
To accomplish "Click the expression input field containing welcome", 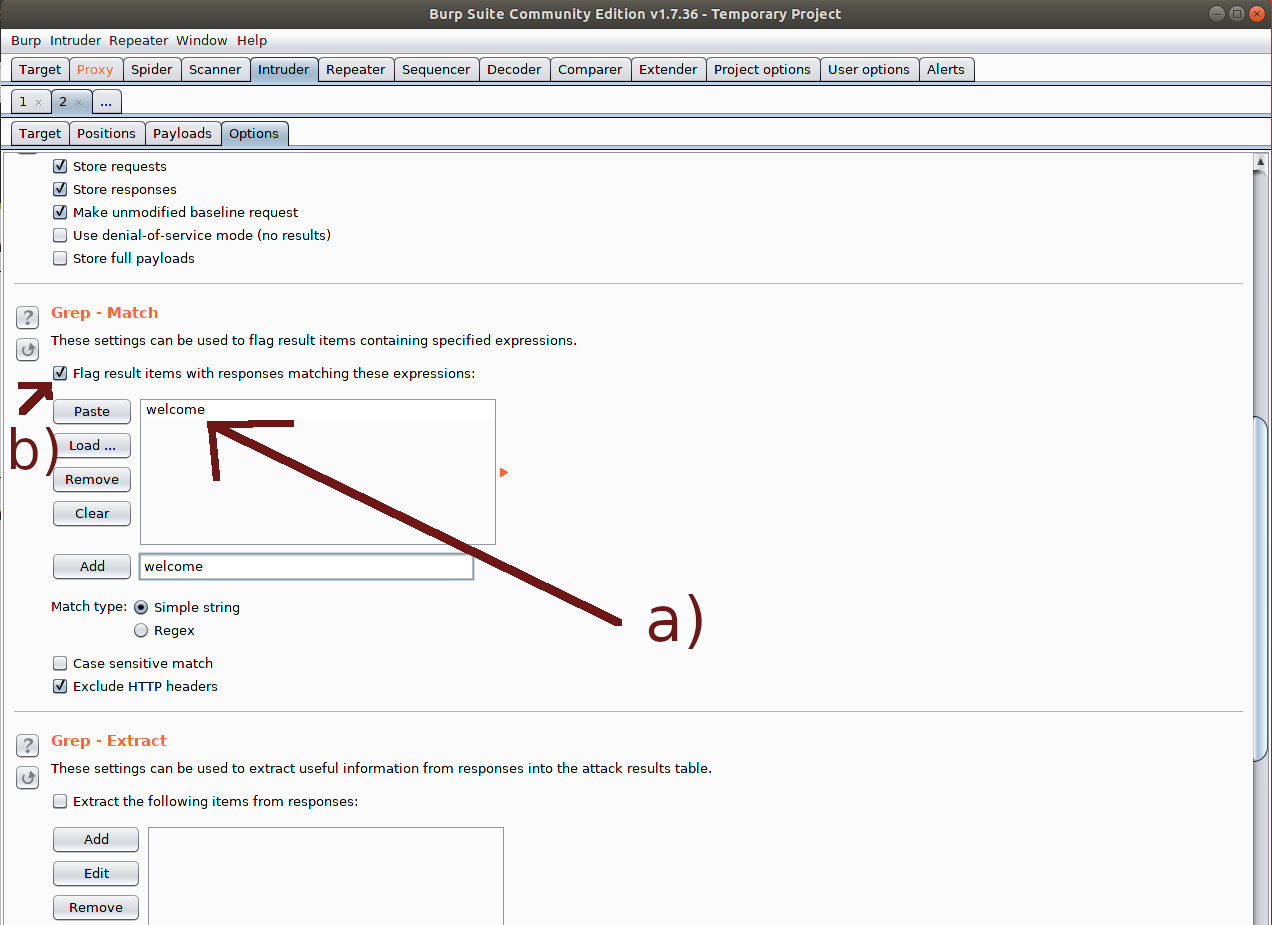I will [306, 566].
